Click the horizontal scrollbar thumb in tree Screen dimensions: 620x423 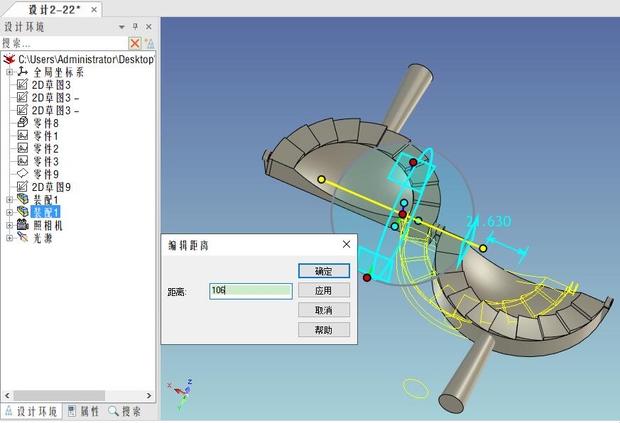(x=59, y=395)
